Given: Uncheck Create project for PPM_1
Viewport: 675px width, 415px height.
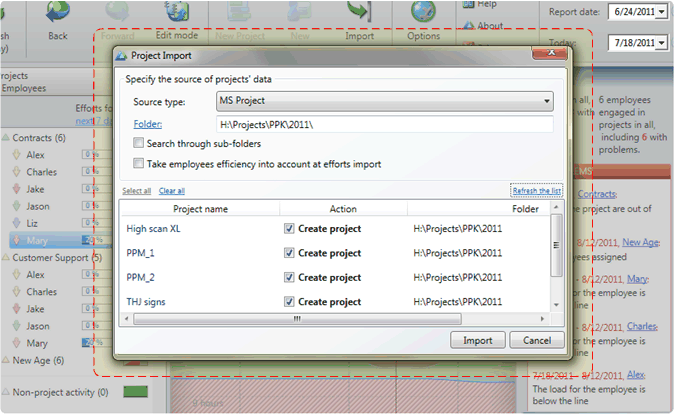Looking at the screenshot, I should tap(289, 253).
